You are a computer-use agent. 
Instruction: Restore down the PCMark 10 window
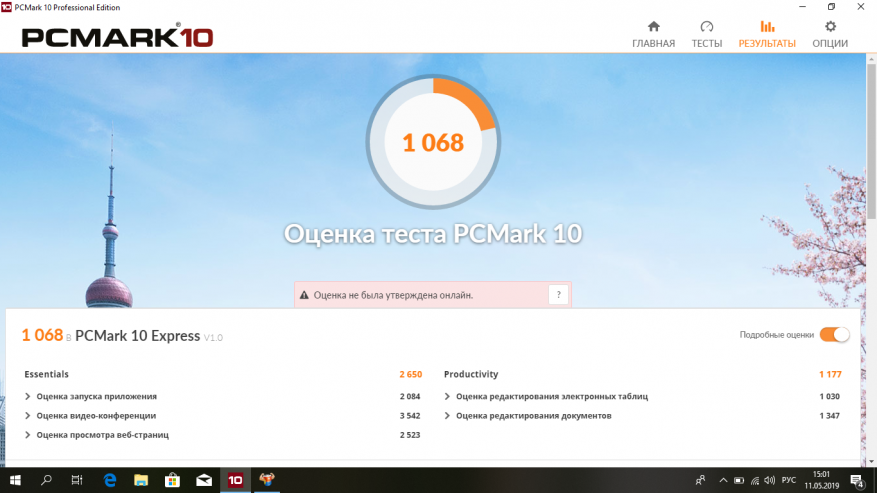click(x=831, y=7)
